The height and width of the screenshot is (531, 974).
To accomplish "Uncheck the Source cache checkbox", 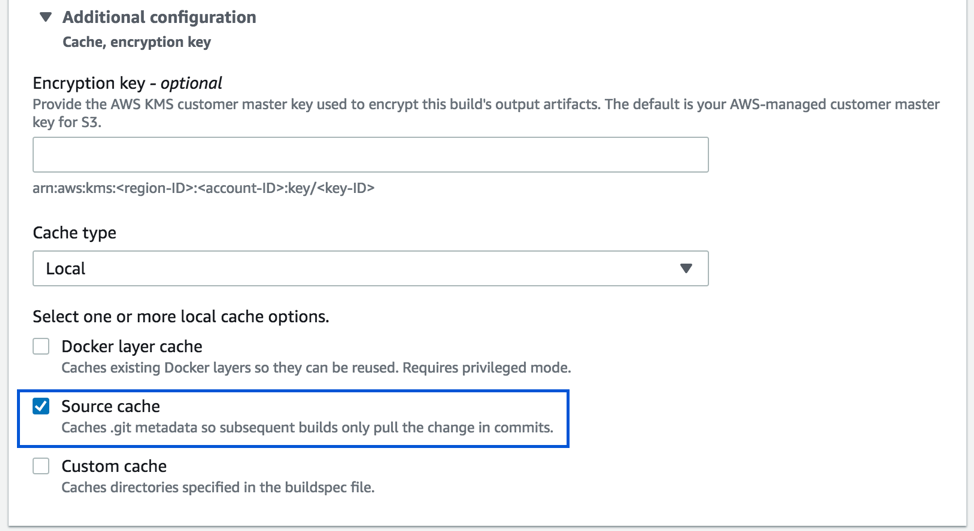I will click(41, 406).
